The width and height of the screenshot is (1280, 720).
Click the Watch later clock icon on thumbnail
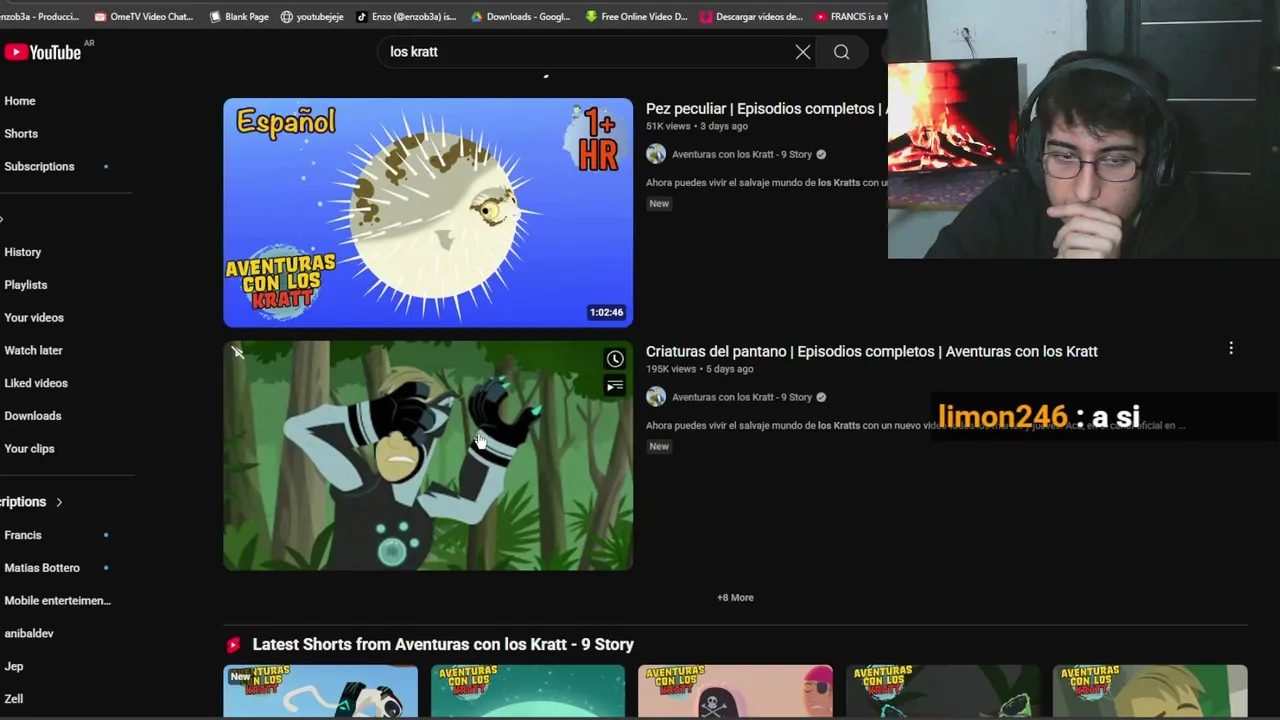pyautogui.click(x=615, y=360)
